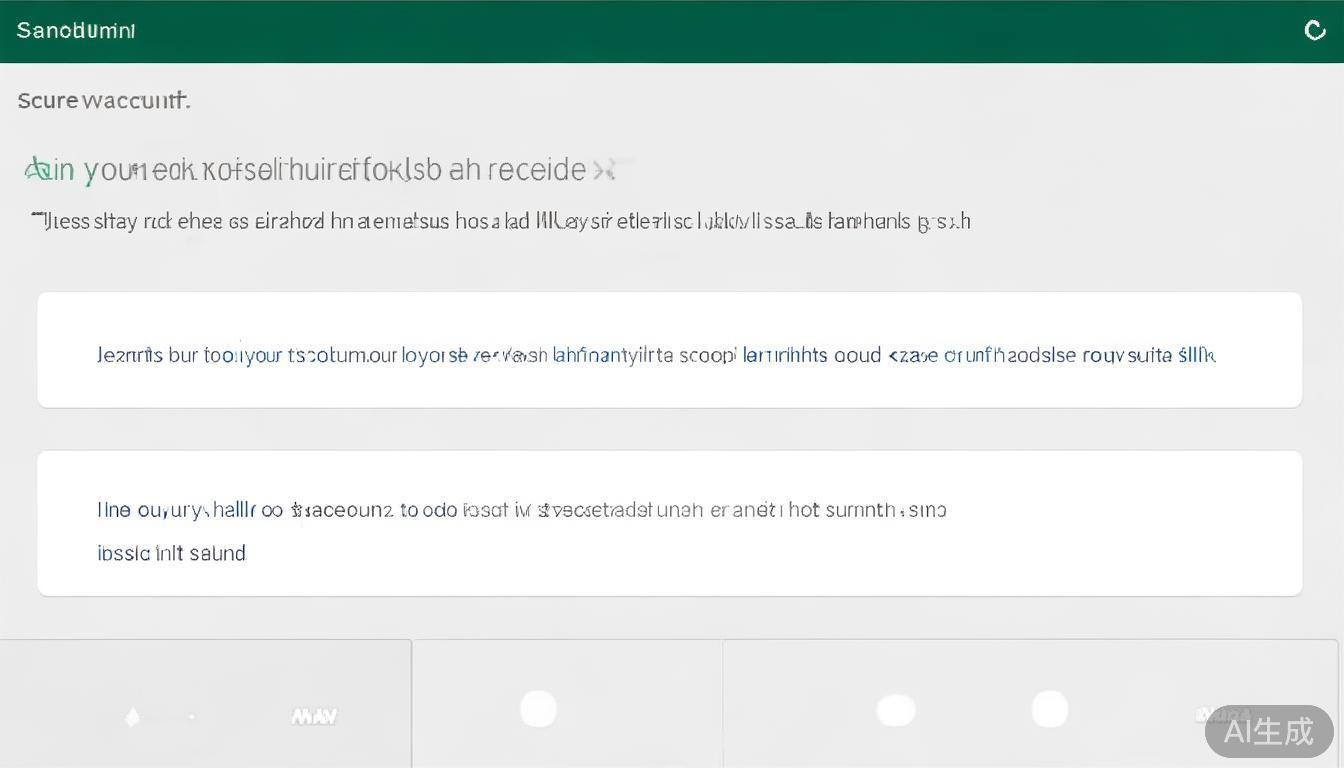Click the diamond icon in bottom-left panel
This screenshot has height=768, width=1344.
coord(132,717)
